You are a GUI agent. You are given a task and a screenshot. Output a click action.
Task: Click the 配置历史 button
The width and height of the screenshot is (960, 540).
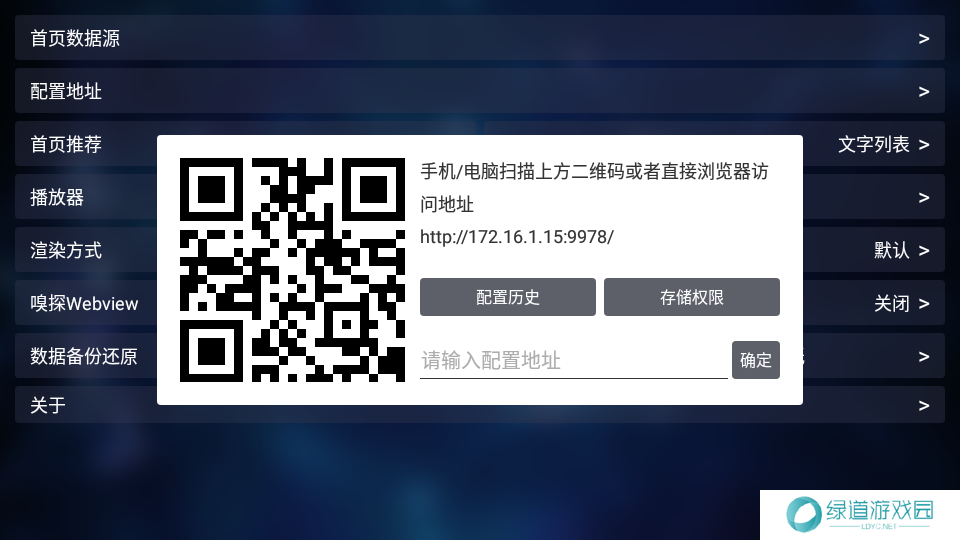pyautogui.click(x=508, y=297)
